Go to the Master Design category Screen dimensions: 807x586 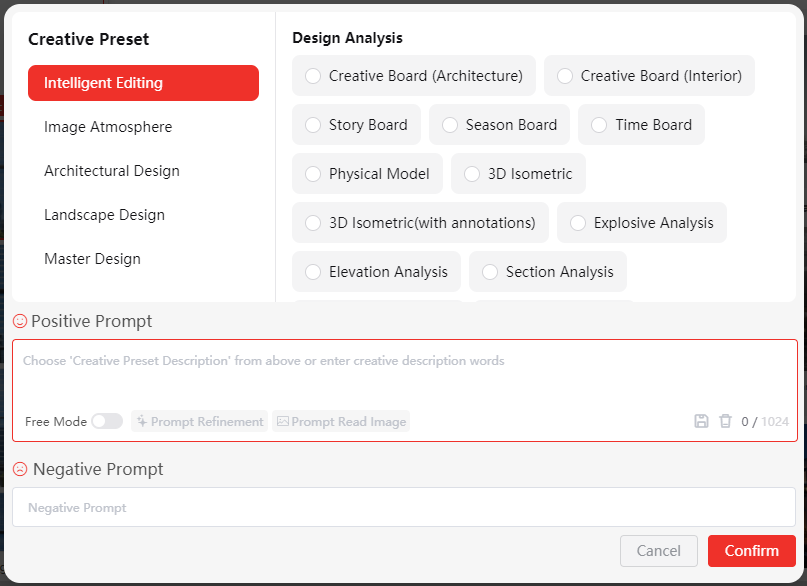pyautogui.click(x=92, y=259)
